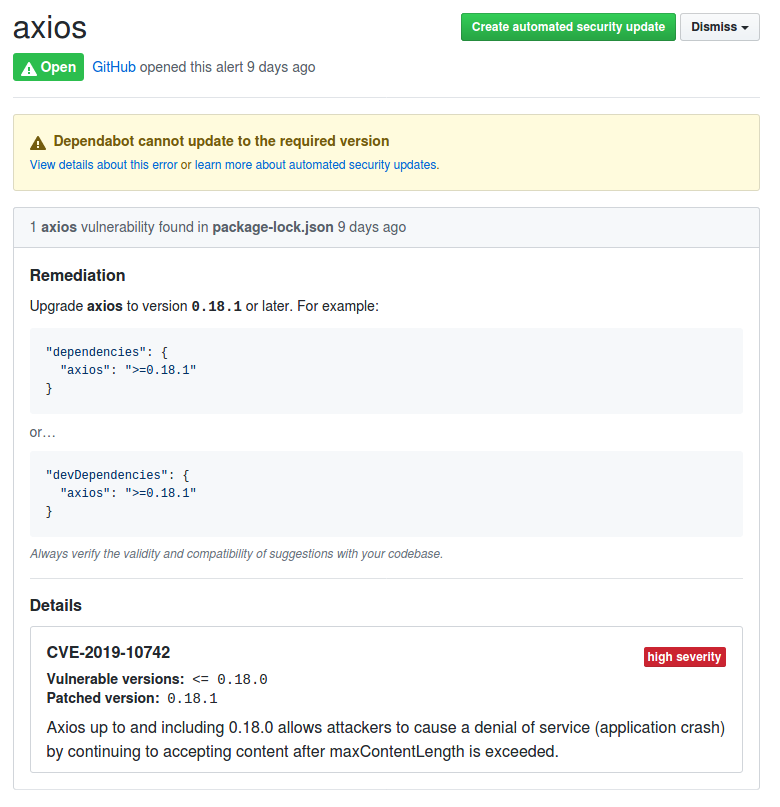Click the Remediation section heading
Viewport: 780px width, 807px height.
[77, 275]
